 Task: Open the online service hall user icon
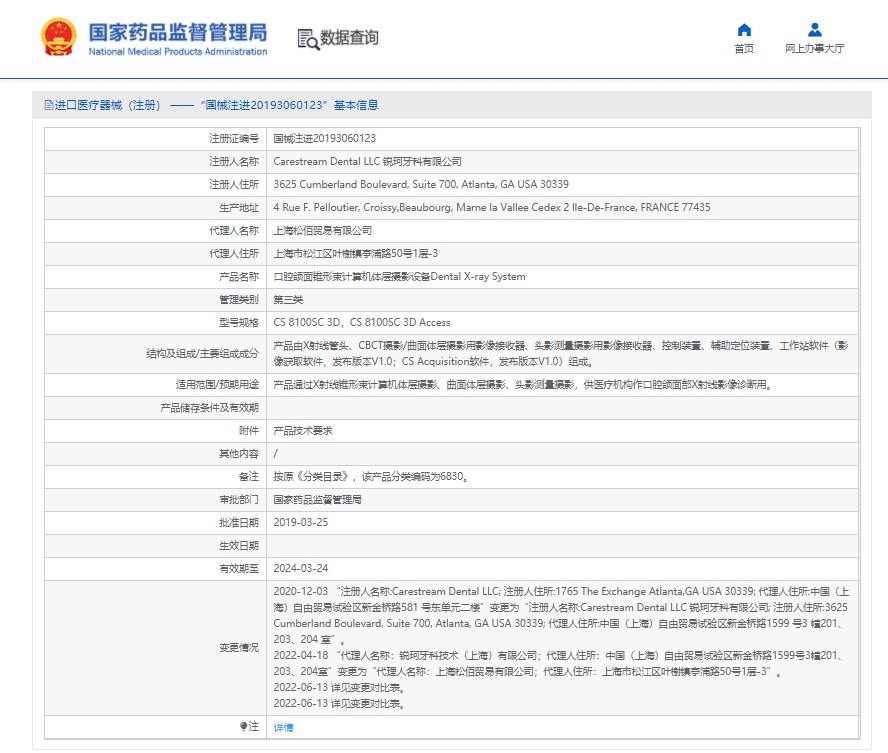click(814, 29)
